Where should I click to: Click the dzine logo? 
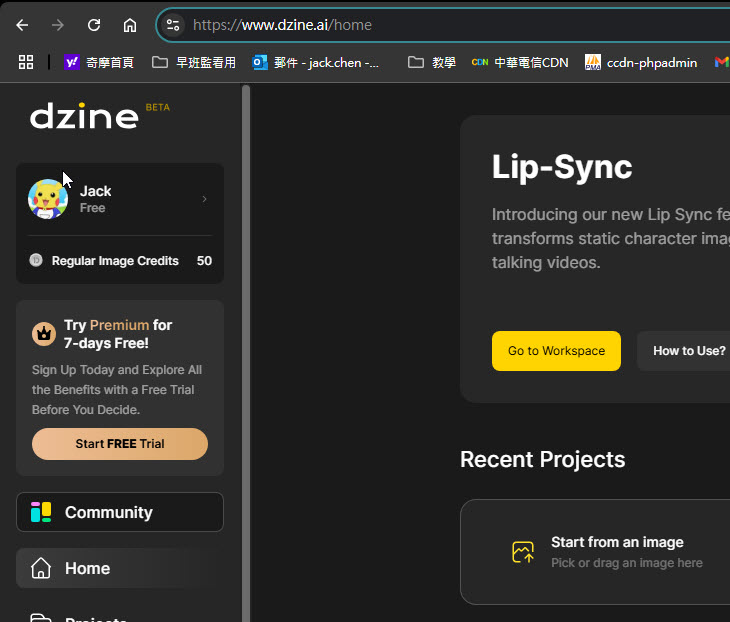click(84, 116)
